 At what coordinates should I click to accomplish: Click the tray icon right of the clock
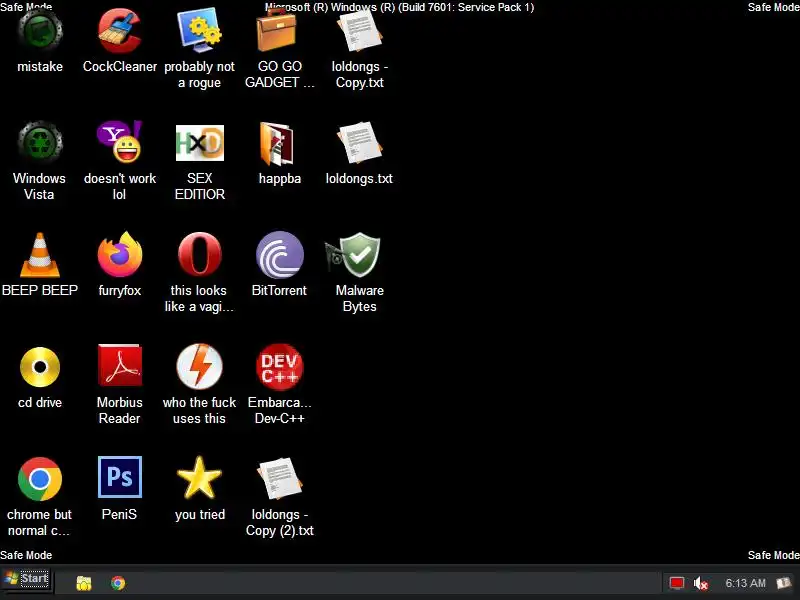(x=784, y=583)
